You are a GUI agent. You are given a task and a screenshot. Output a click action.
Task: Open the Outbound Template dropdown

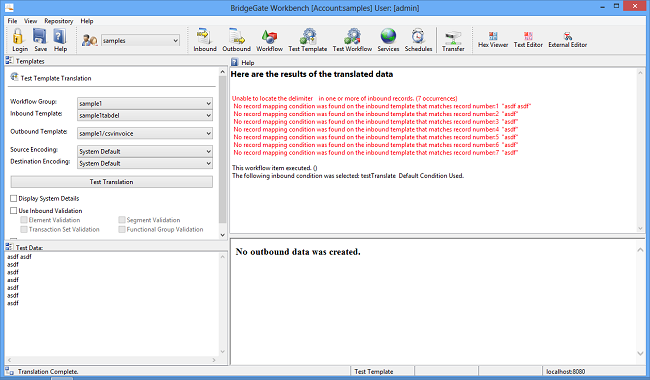(x=145, y=133)
